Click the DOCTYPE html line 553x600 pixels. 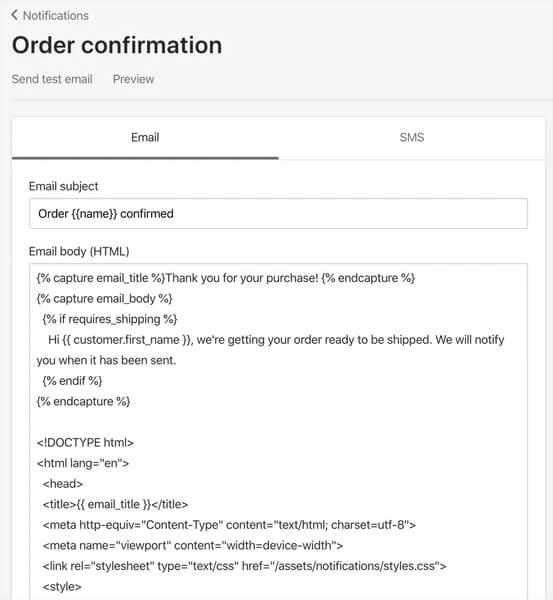(85, 443)
